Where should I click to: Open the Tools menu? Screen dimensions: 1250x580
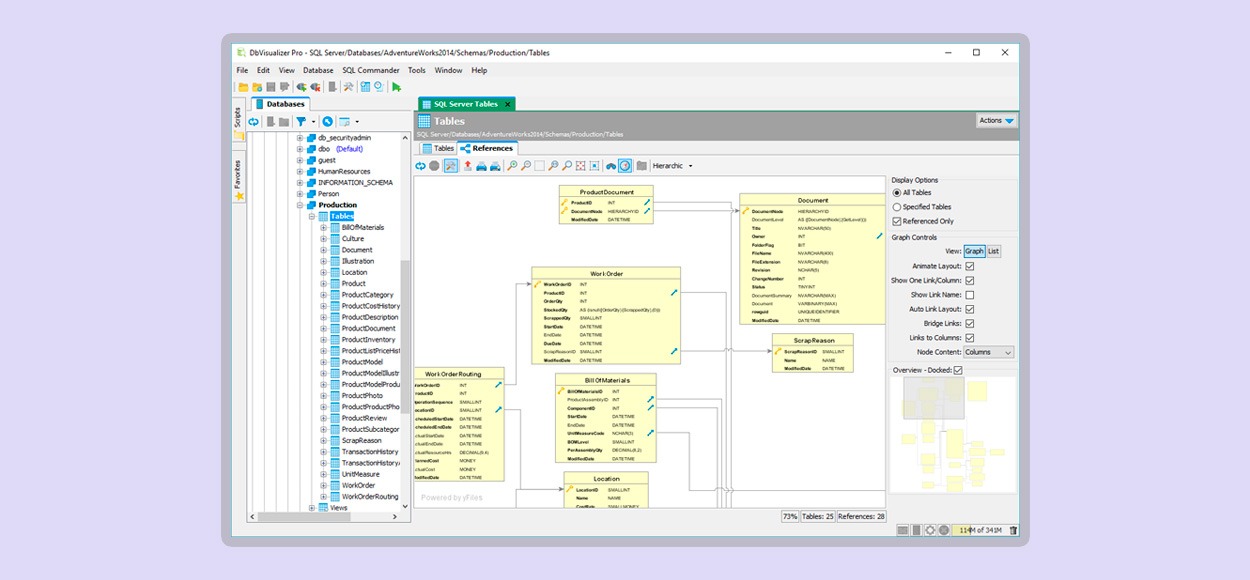click(x=417, y=70)
